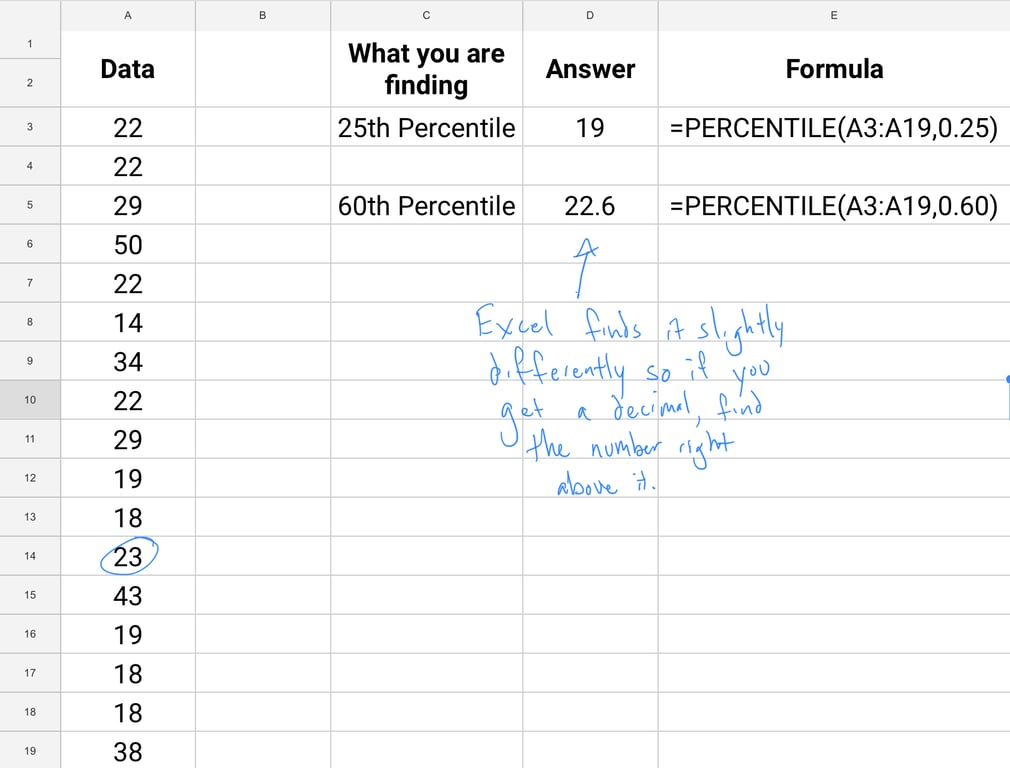The image size is (1010, 768).
Task: Click the answer cell showing 19
Action: coord(590,128)
